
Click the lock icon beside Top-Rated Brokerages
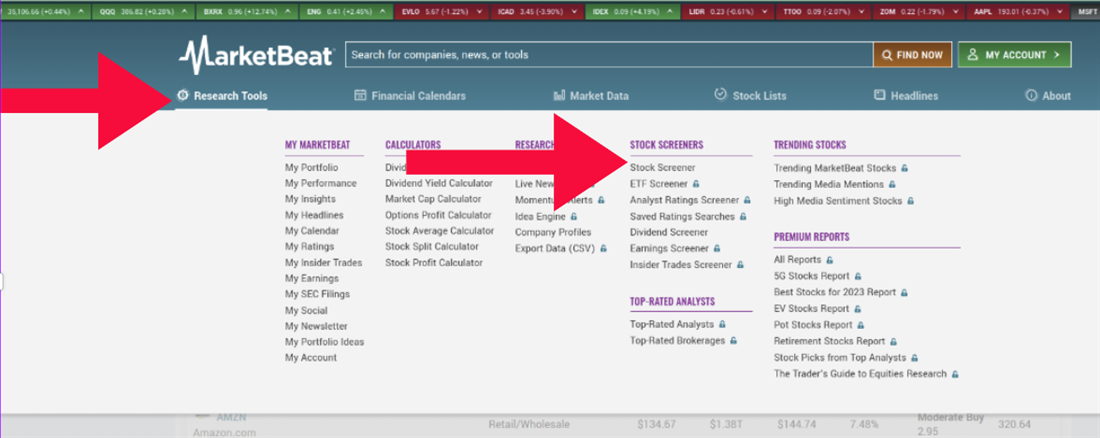(x=733, y=341)
